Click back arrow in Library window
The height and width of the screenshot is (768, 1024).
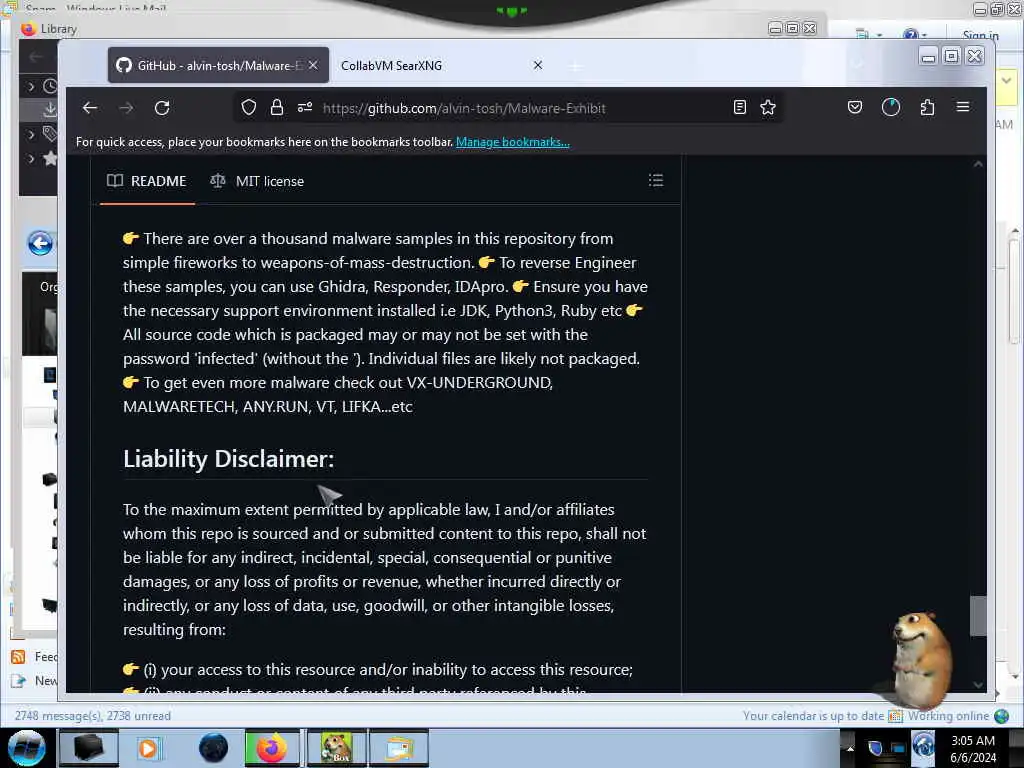[36, 57]
